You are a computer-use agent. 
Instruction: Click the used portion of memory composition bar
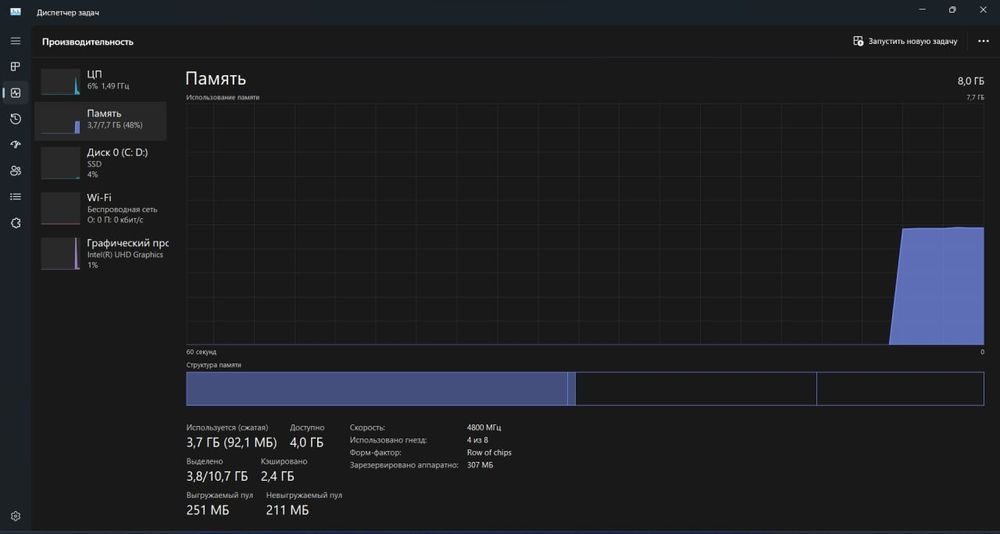click(x=376, y=389)
